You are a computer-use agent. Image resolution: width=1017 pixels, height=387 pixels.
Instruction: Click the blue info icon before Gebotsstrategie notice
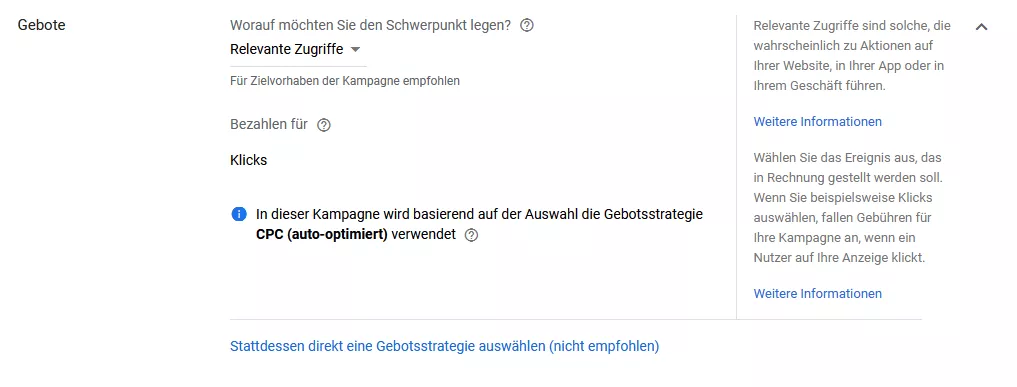[239, 214]
